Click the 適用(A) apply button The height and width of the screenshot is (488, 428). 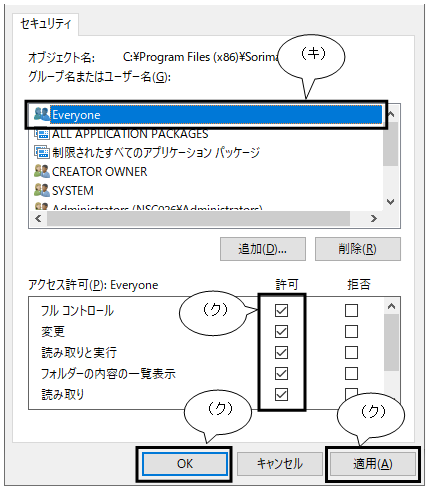point(373,464)
